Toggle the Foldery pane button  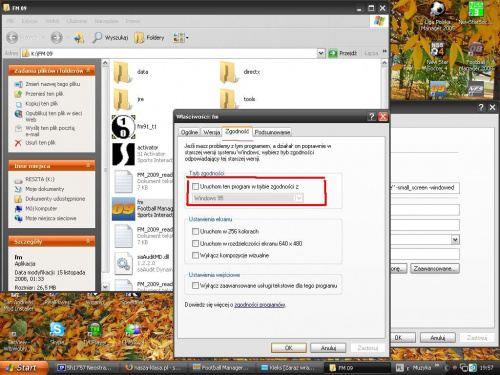coord(149,38)
